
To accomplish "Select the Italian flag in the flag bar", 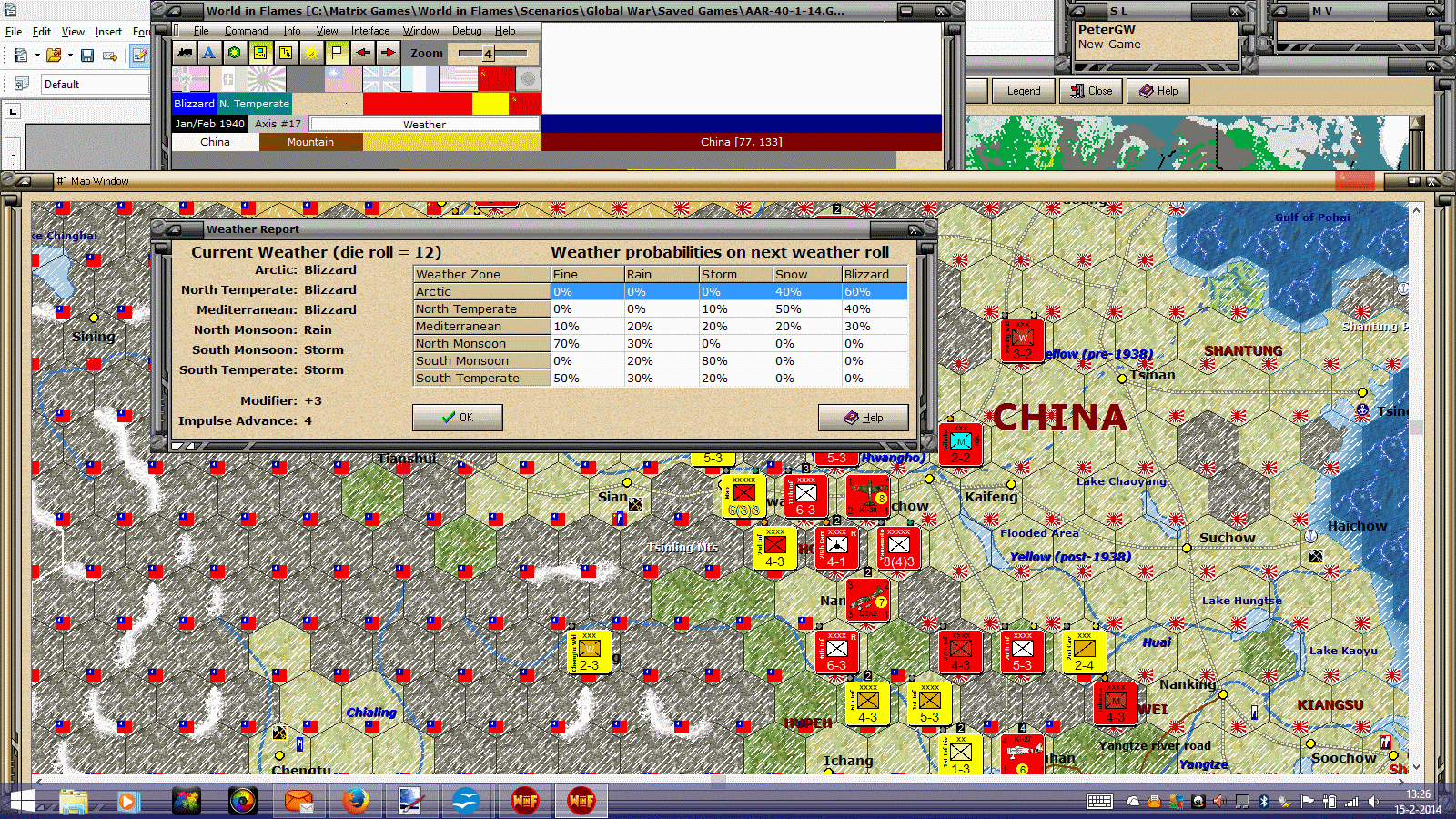I will [228, 78].
